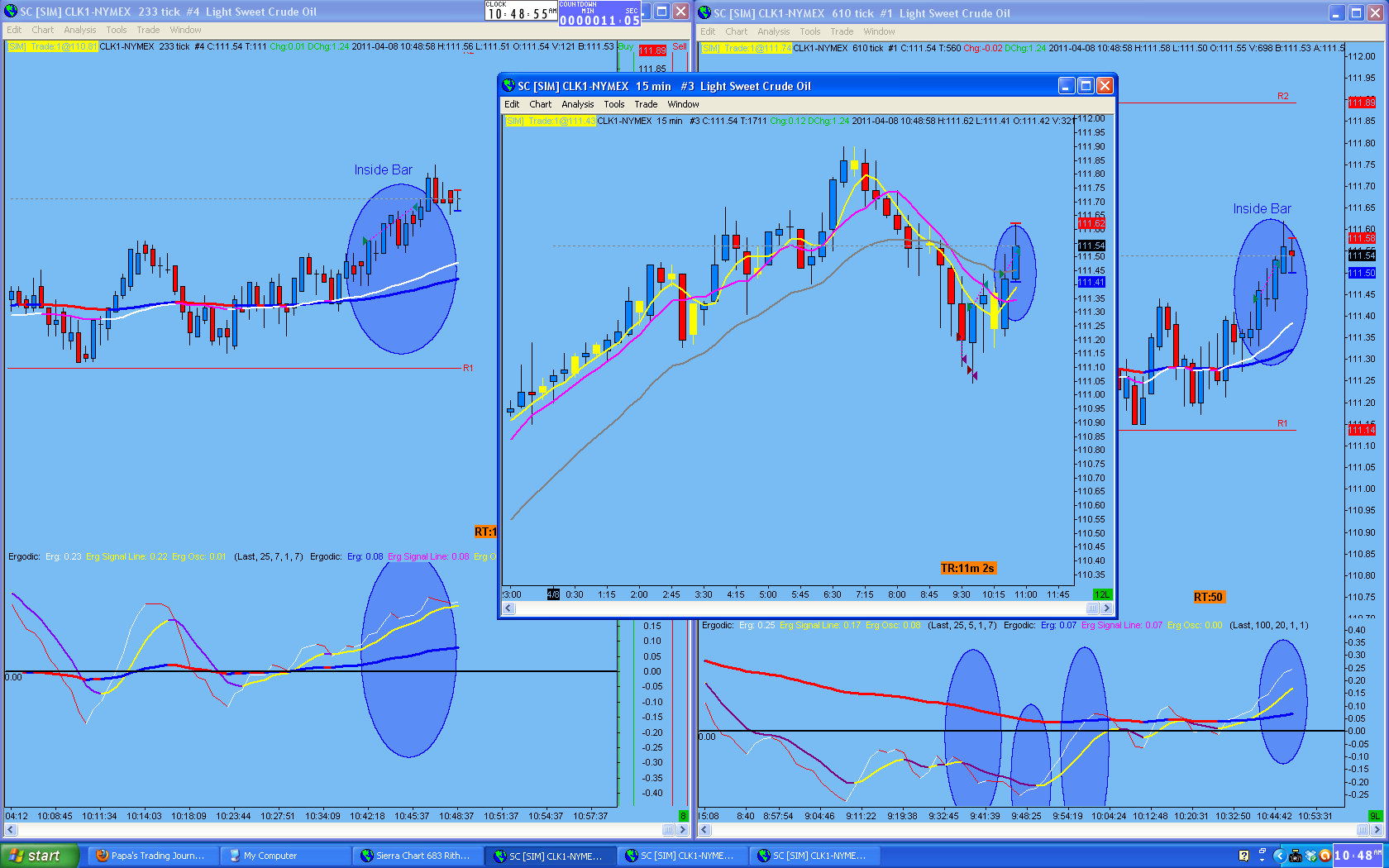Screen dimensions: 1389x868
Task: Click right scroll arrow in 610 tick chart
Action: (x=1376, y=829)
